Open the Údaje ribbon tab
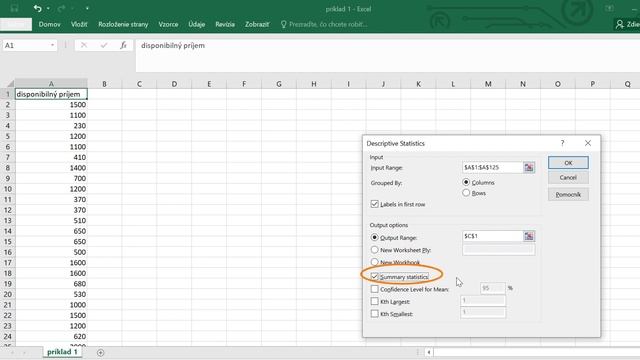Viewport: 640px width, 360px height. pyautogui.click(x=196, y=24)
